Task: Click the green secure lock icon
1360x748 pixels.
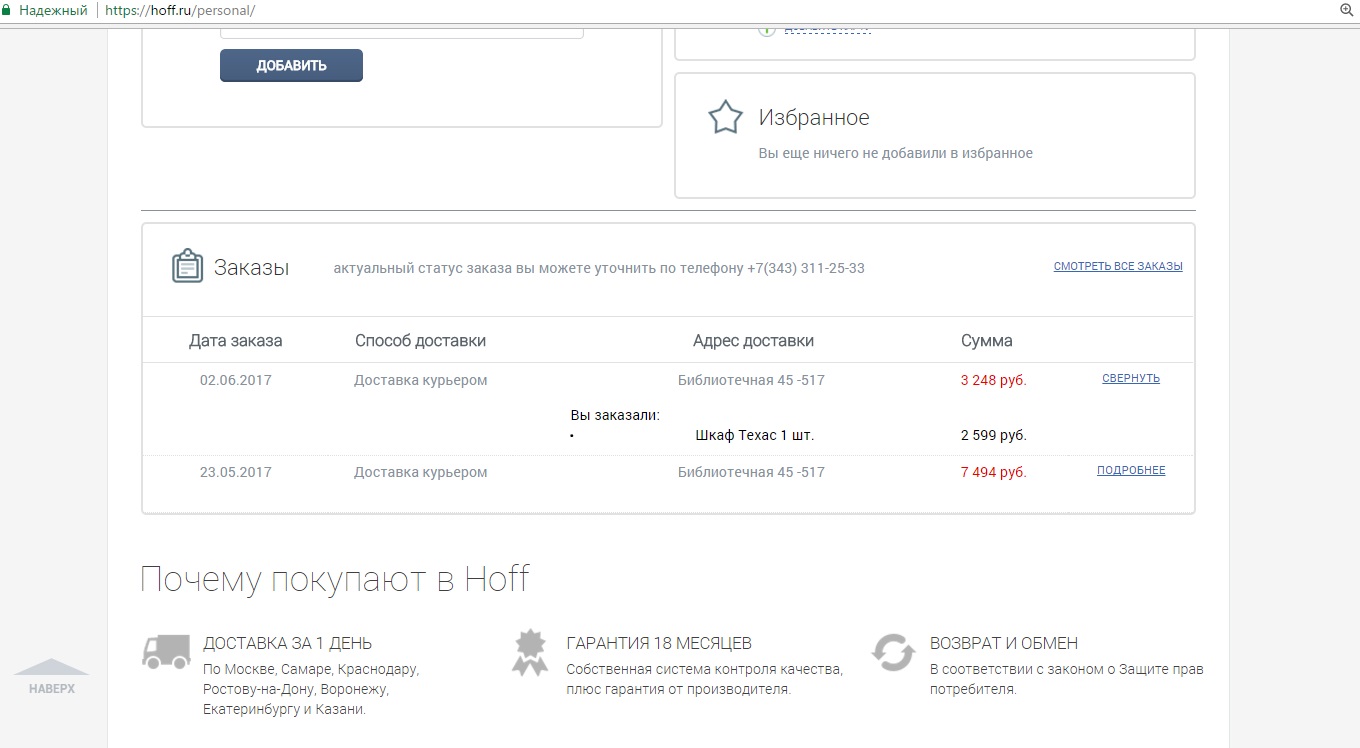Action: tap(8, 10)
